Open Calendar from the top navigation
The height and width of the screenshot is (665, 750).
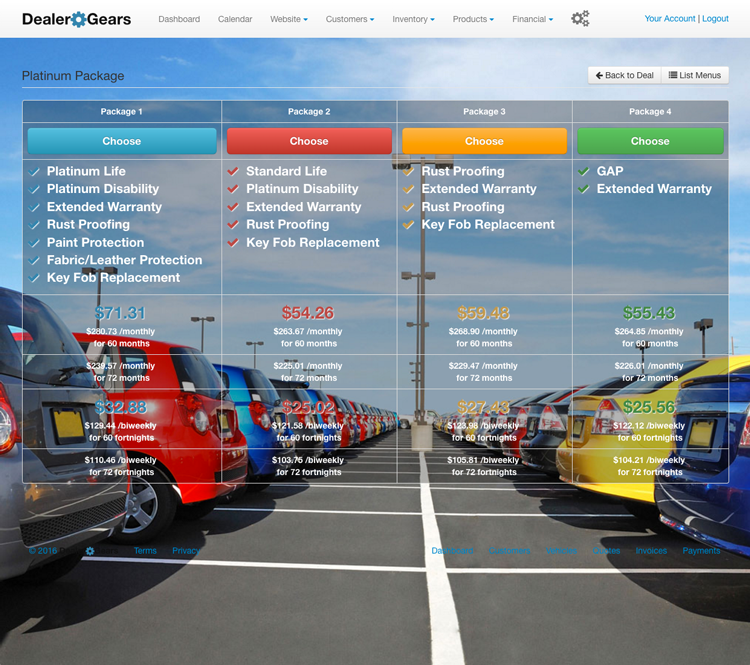click(x=235, y=19)
